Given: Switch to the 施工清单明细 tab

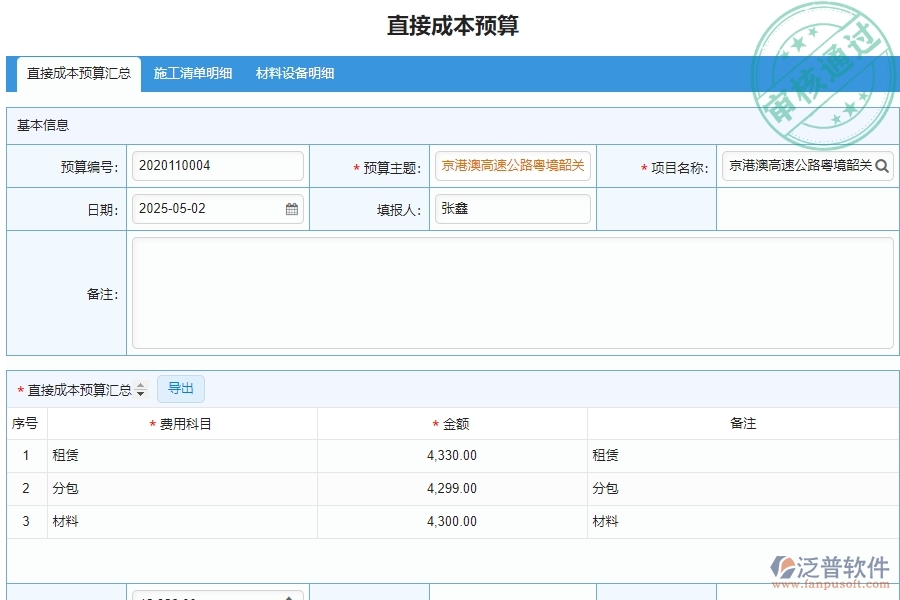Looking at the screenshot, I should [x=193, y=73].
